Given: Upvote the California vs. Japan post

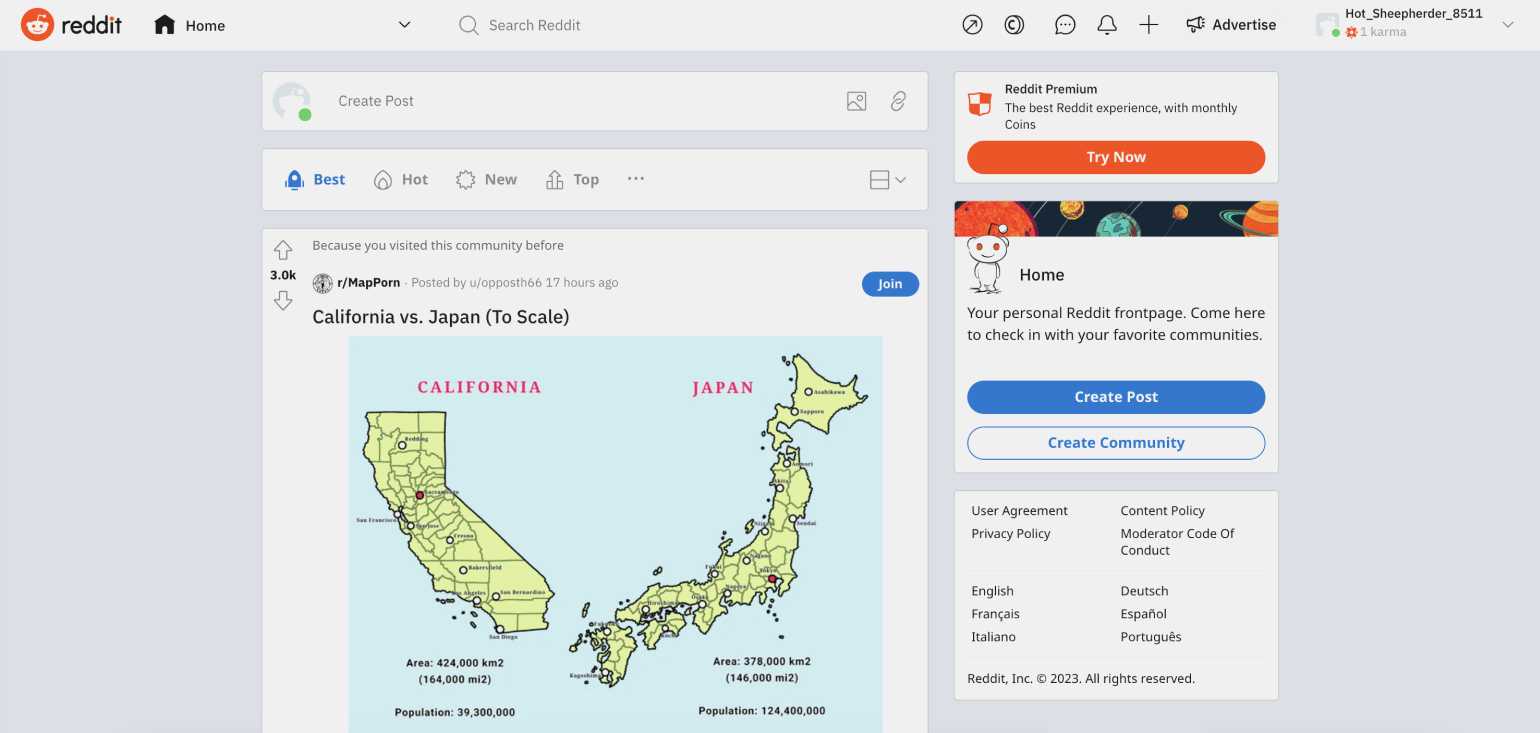Looking at the screenshot, I should pos(283,250).
